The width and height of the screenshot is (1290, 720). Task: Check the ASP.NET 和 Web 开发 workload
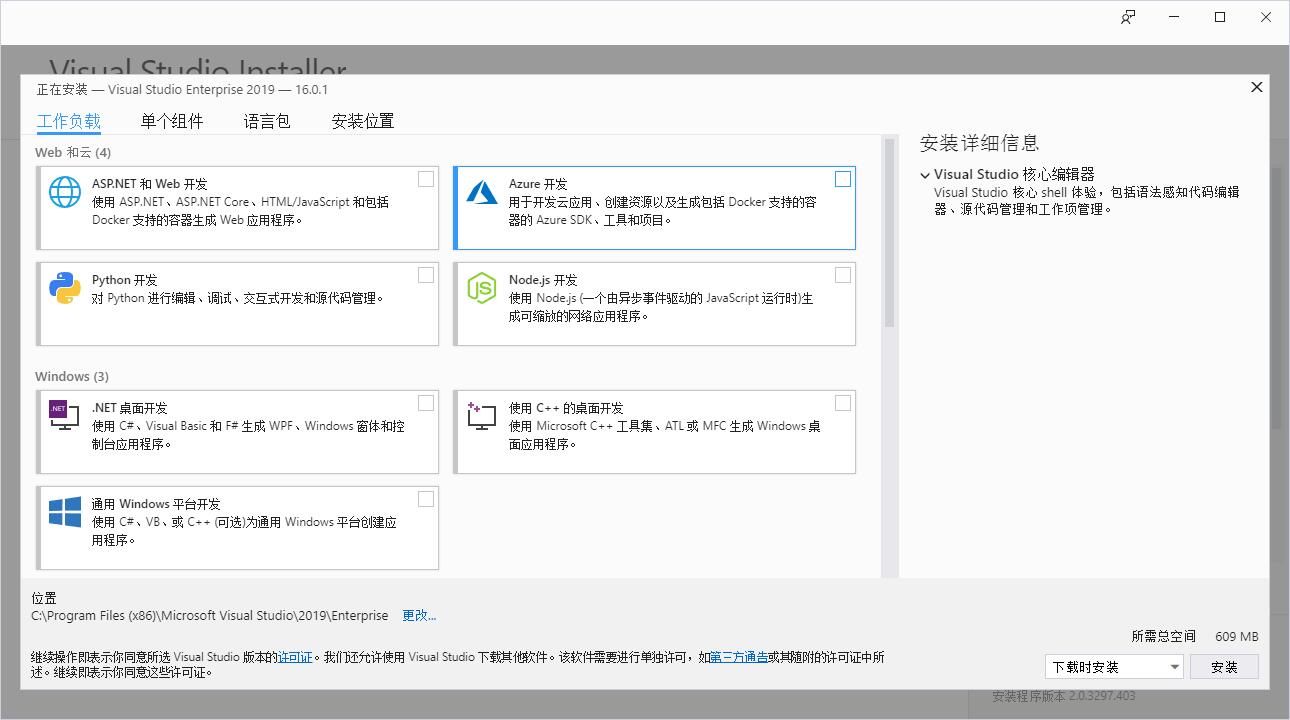(426, 179)
